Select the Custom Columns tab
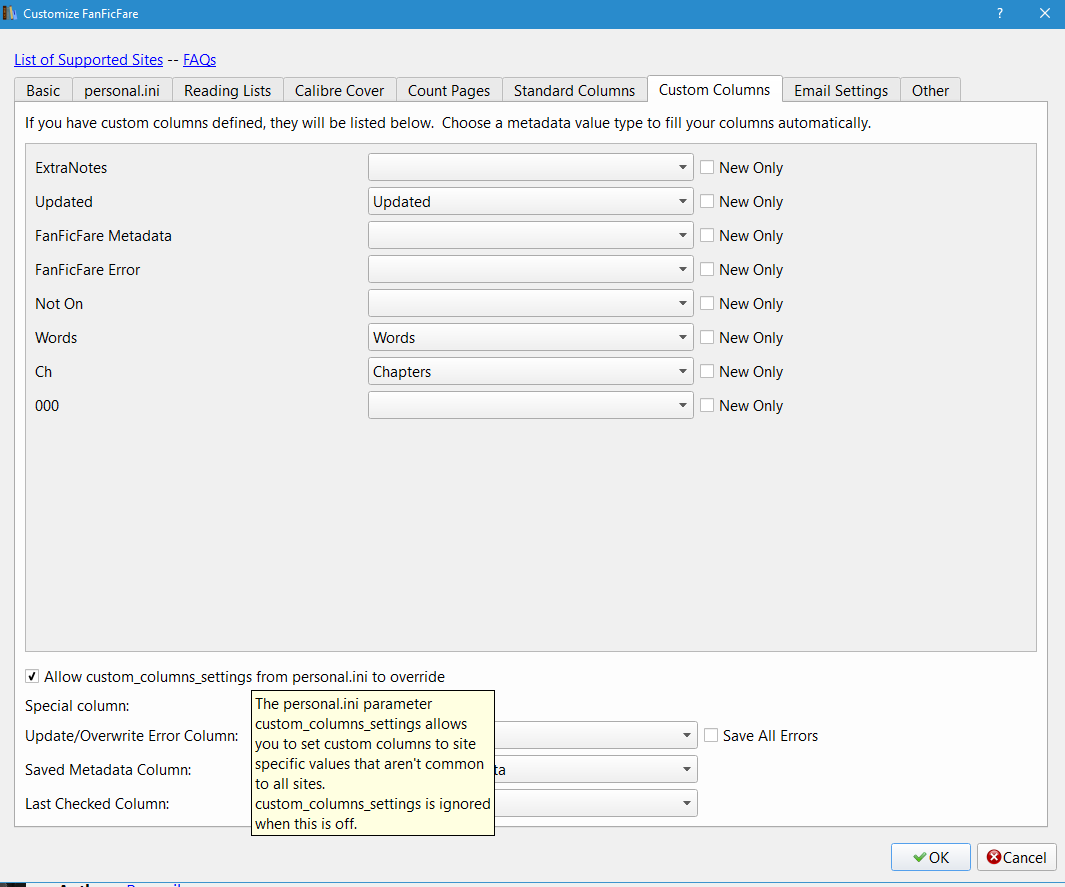The width and height of the screenshot is (1065, 887). (x=715, y=89)
